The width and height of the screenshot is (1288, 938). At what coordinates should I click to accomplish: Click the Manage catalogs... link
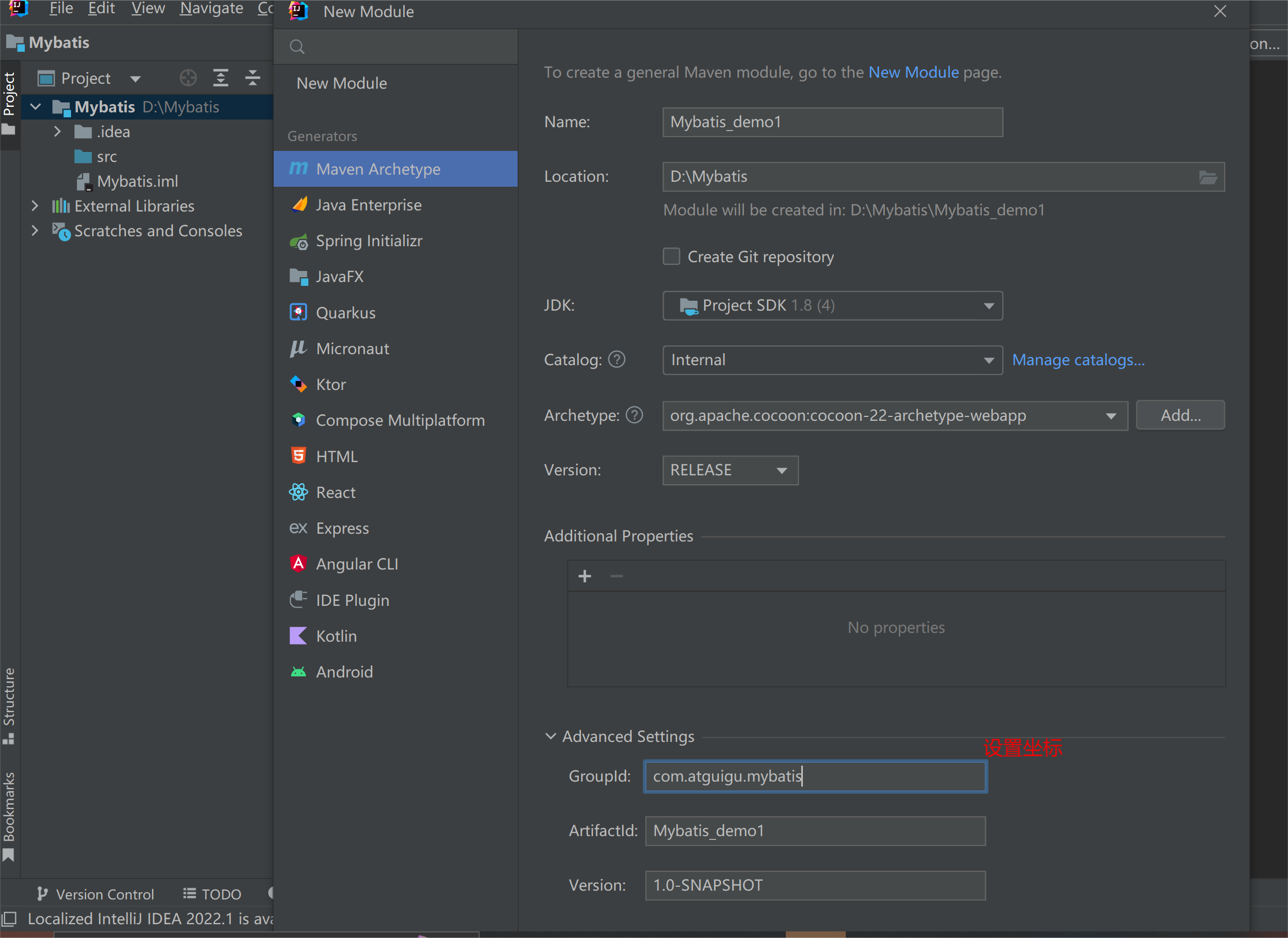(1077, 360)
